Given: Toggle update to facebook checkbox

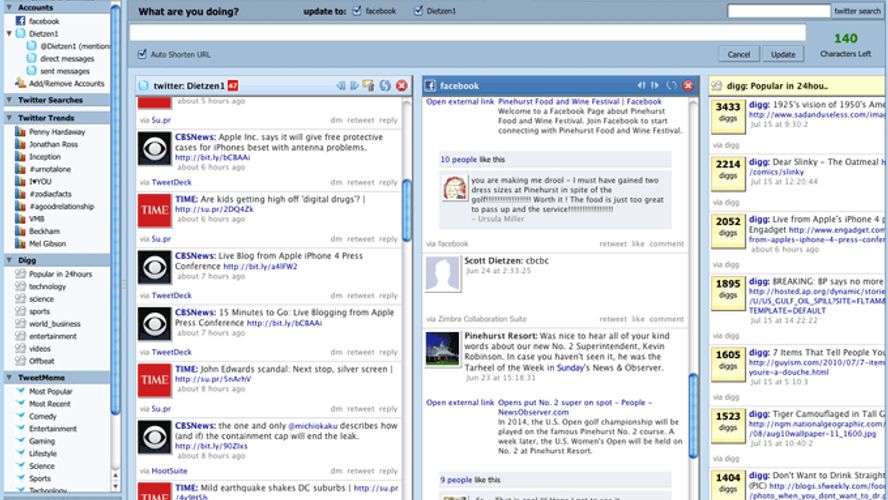Looking at the screenshot, I should tap(357, 11).
